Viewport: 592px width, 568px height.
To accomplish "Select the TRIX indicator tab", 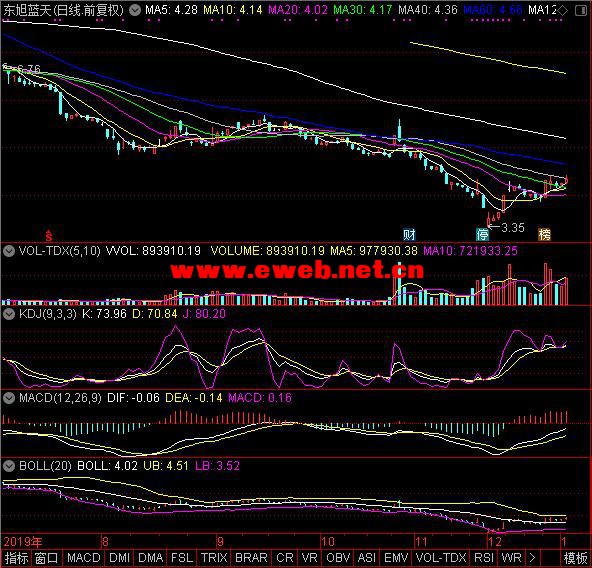I will (x=214, y=558).
